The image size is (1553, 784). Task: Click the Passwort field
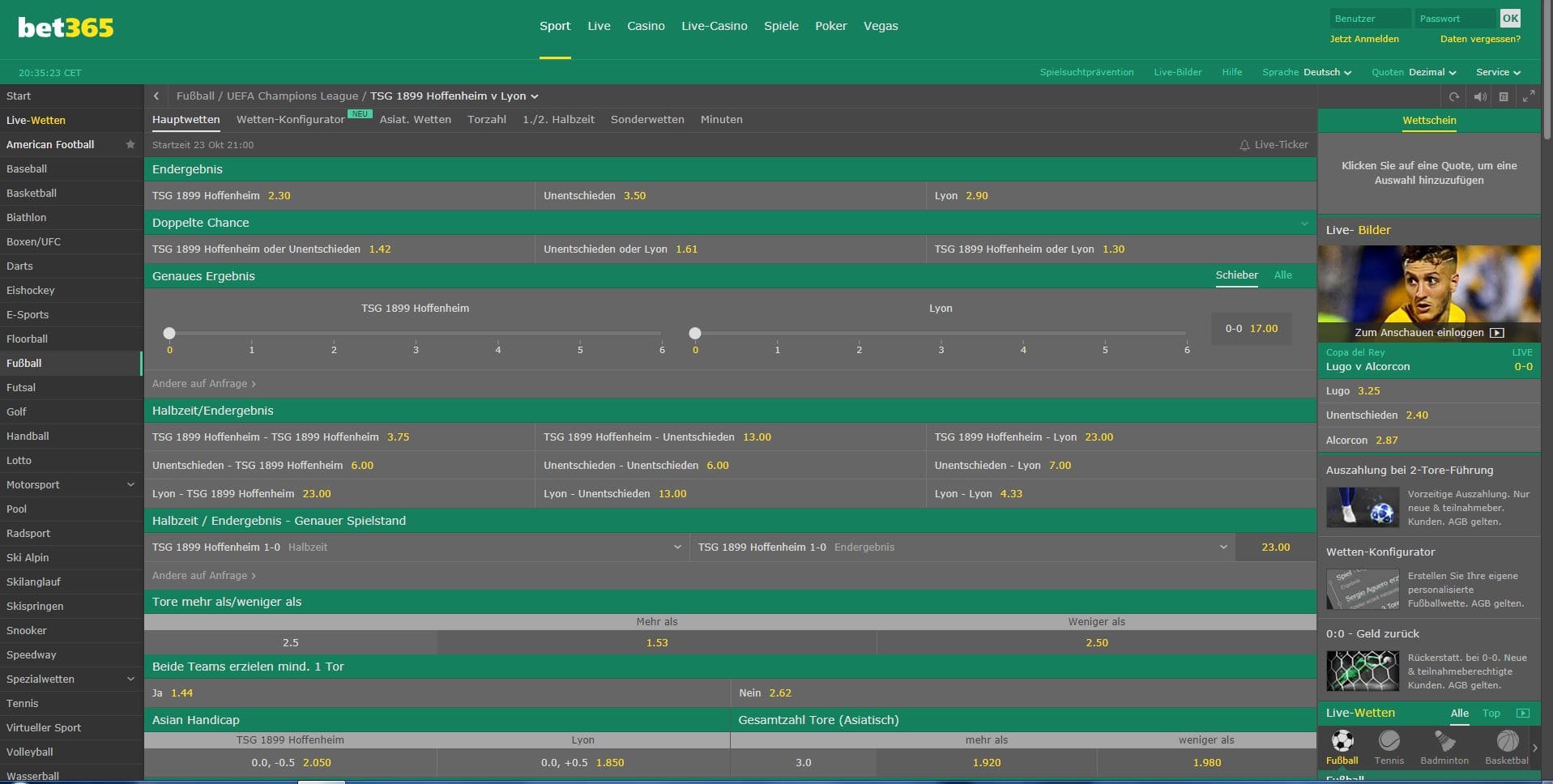pos(1455,18)
